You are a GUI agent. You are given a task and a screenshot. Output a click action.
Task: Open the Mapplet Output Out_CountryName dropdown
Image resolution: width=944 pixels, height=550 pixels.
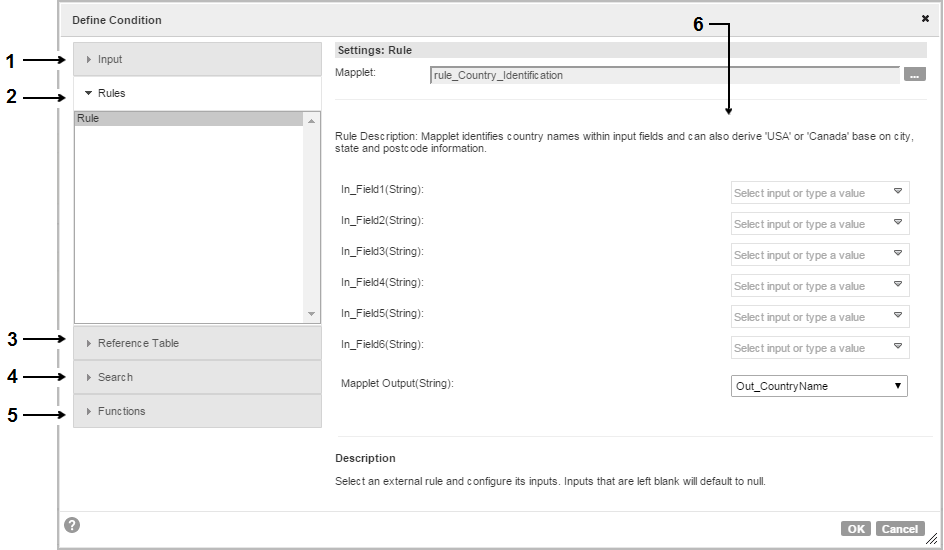coord(819,386)
